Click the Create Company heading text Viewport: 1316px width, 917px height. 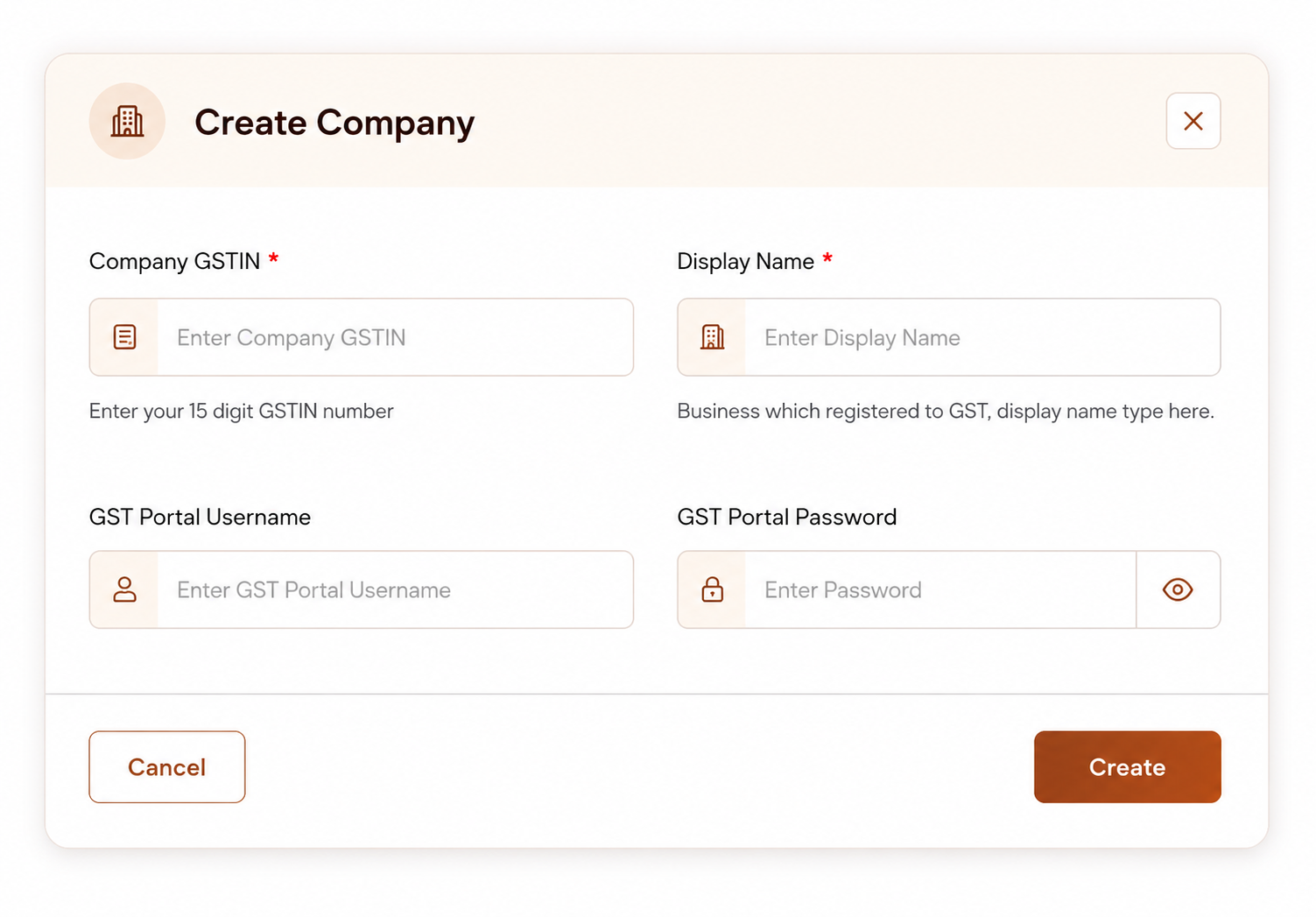click(334, 123)
